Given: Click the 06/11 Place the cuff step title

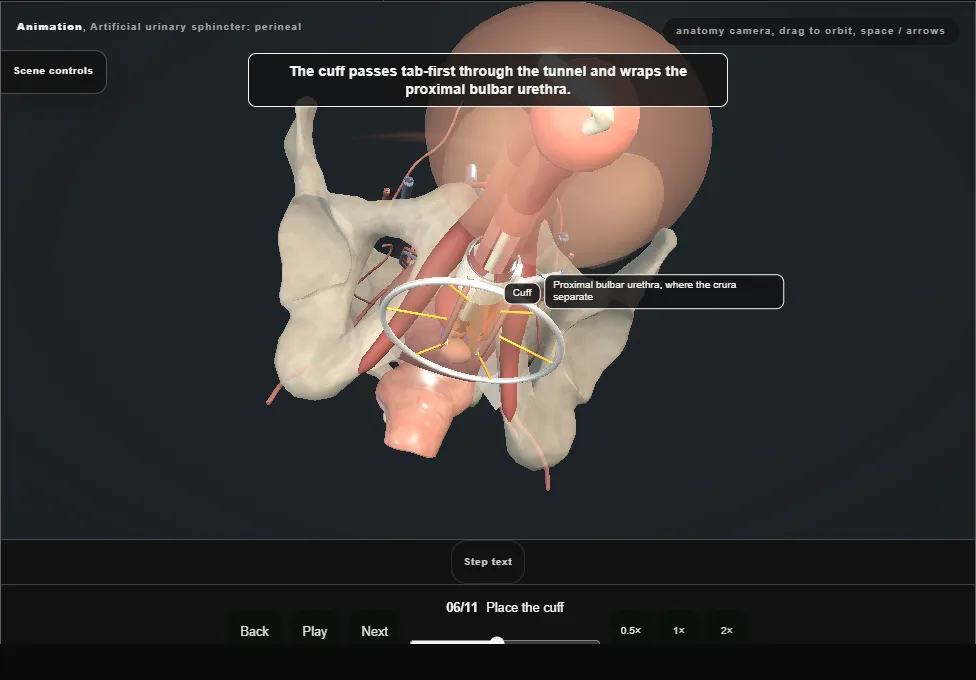Looking at the screenshot, I should [x=505, y=607].
